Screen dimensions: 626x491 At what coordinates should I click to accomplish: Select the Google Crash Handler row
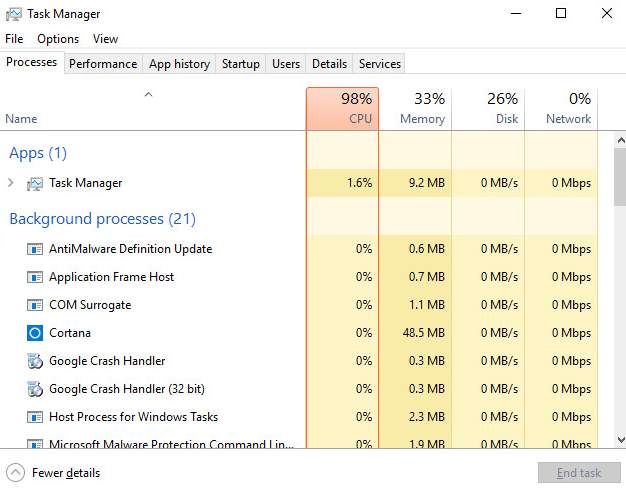(299, 361)
